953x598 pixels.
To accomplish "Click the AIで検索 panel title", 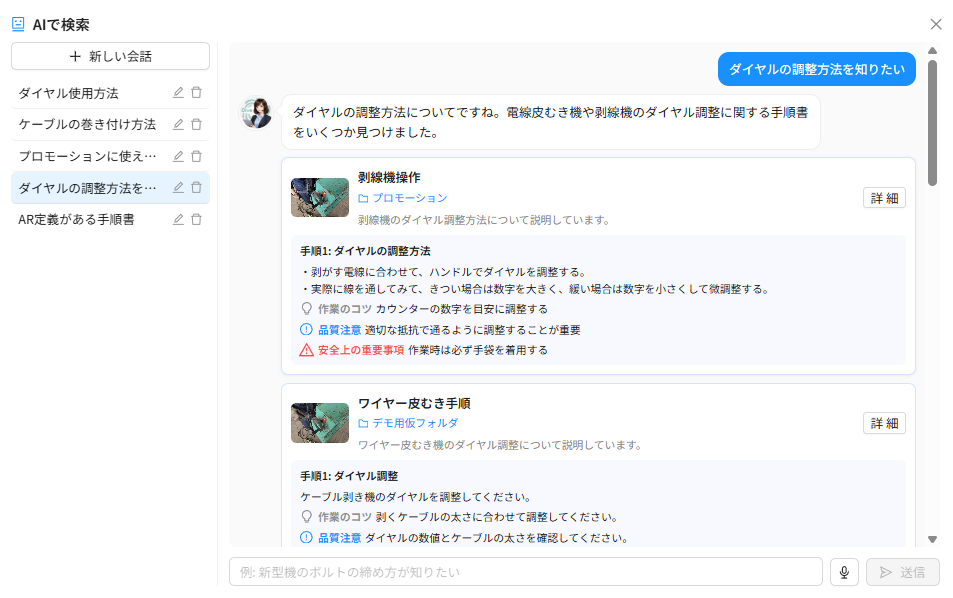I will coord(61,24).
